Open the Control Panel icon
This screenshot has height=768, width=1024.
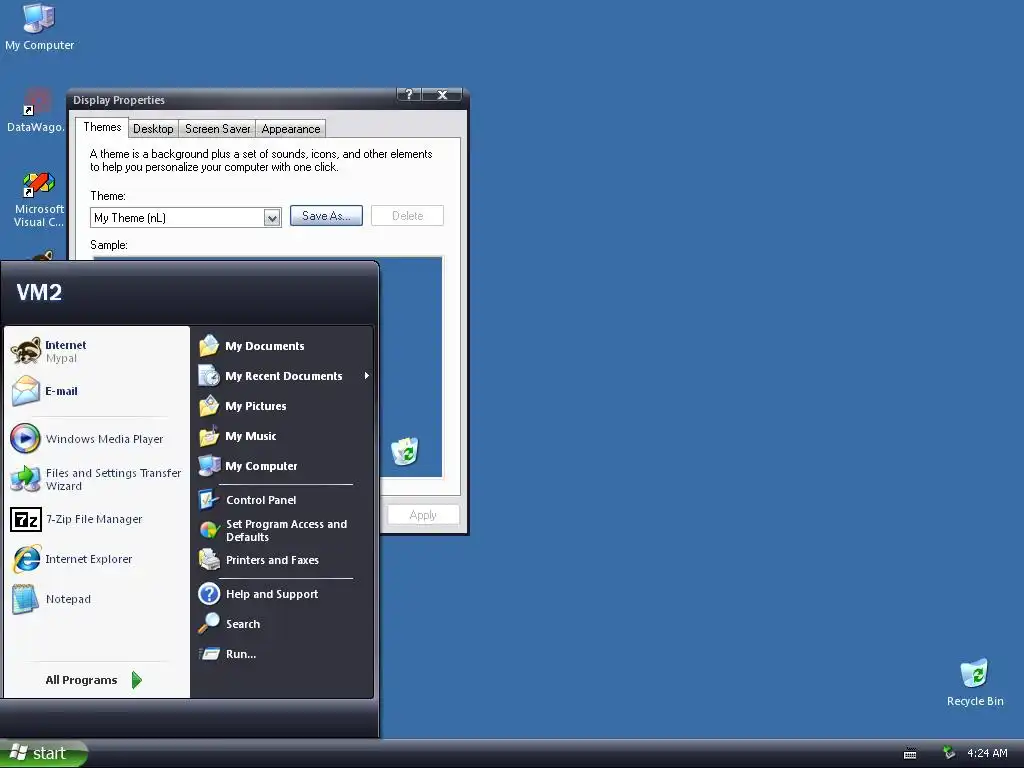tap(209, 500)
